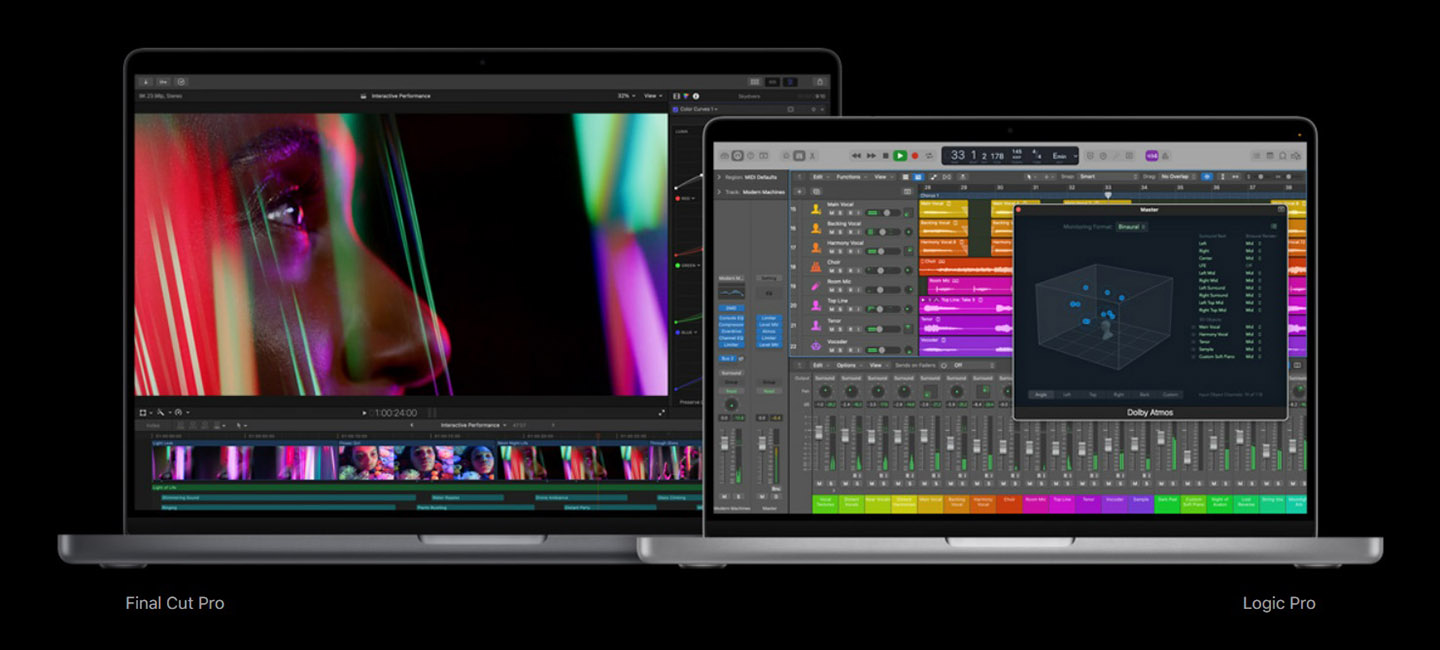Image resolution: width=1440 pixels, height=650 pixels.
Task: Click the Dark Pad channel strip label
Action: click(1166, 503)
